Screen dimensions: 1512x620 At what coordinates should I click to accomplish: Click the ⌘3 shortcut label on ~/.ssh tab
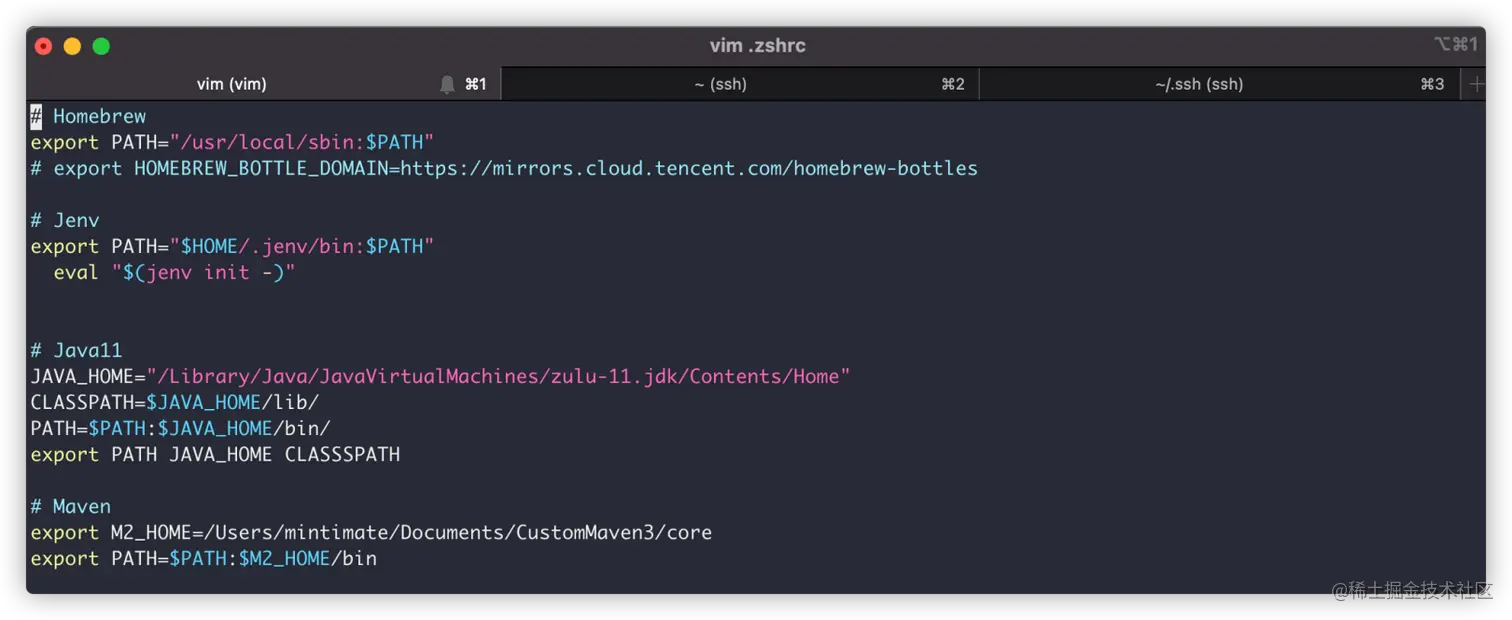coord(1432,84)
